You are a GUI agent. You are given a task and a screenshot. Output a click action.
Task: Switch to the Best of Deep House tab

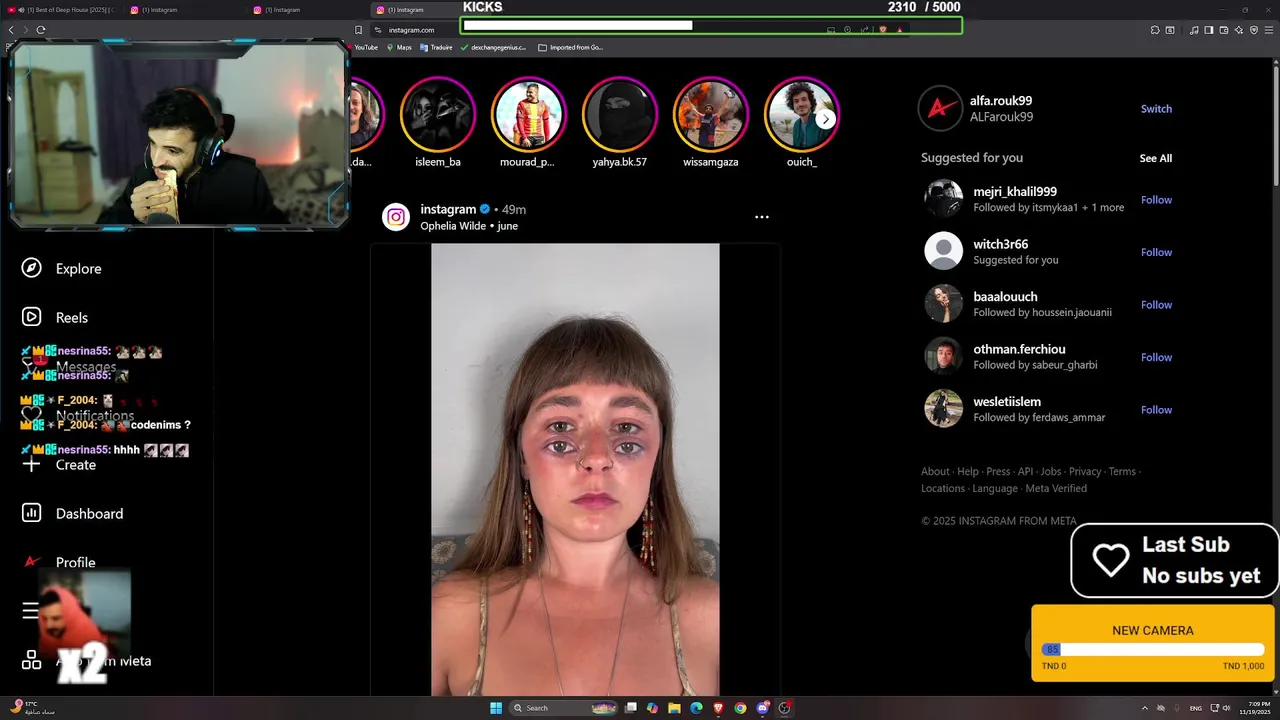pos(62,10)
